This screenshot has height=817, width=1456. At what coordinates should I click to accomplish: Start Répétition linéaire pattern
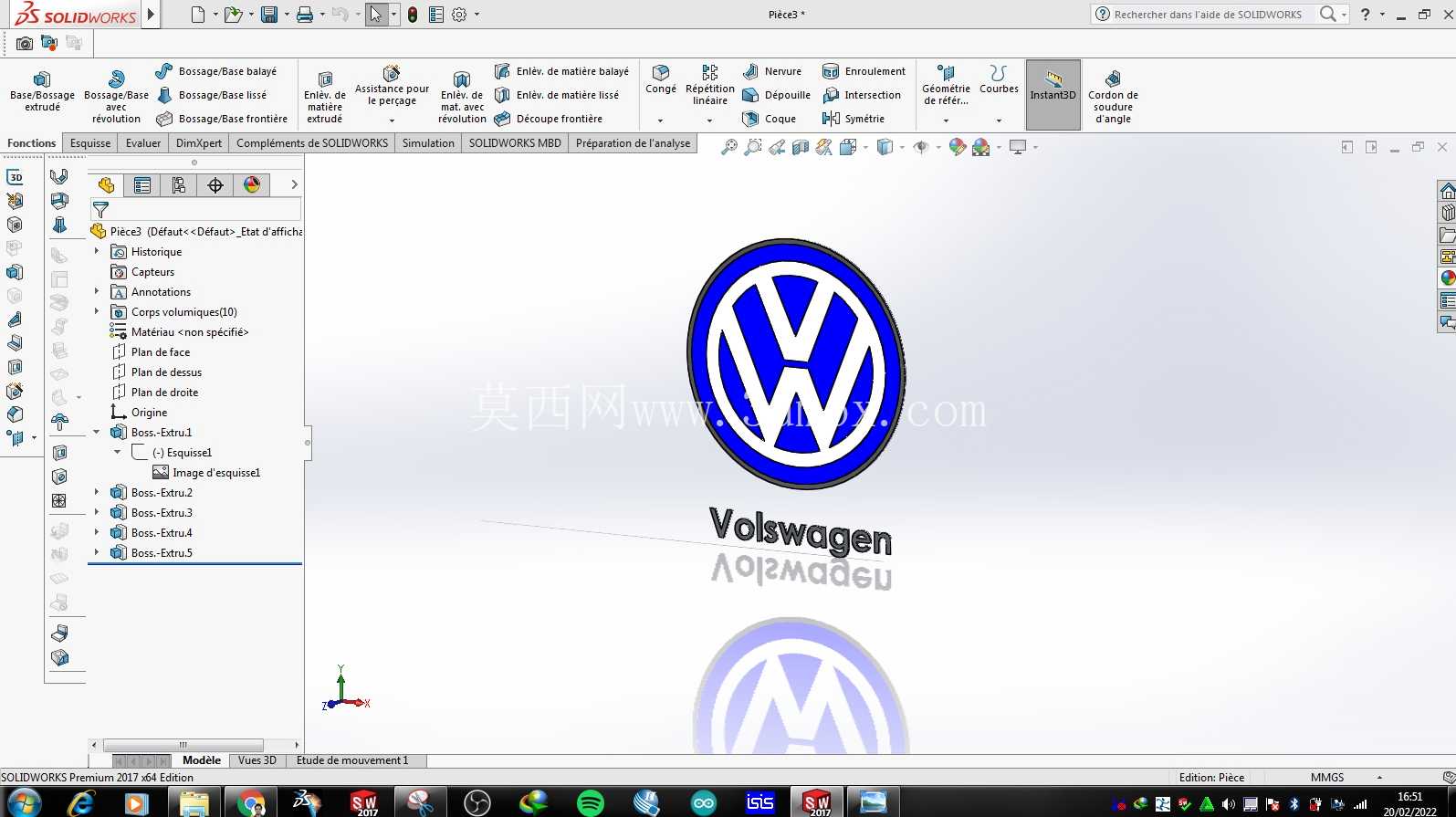tap(709, 84)
